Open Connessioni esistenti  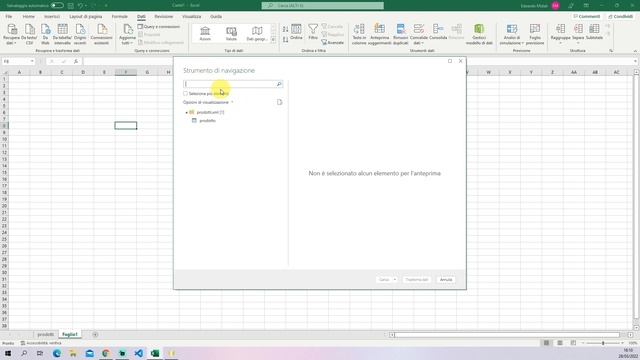pos(101,34)
